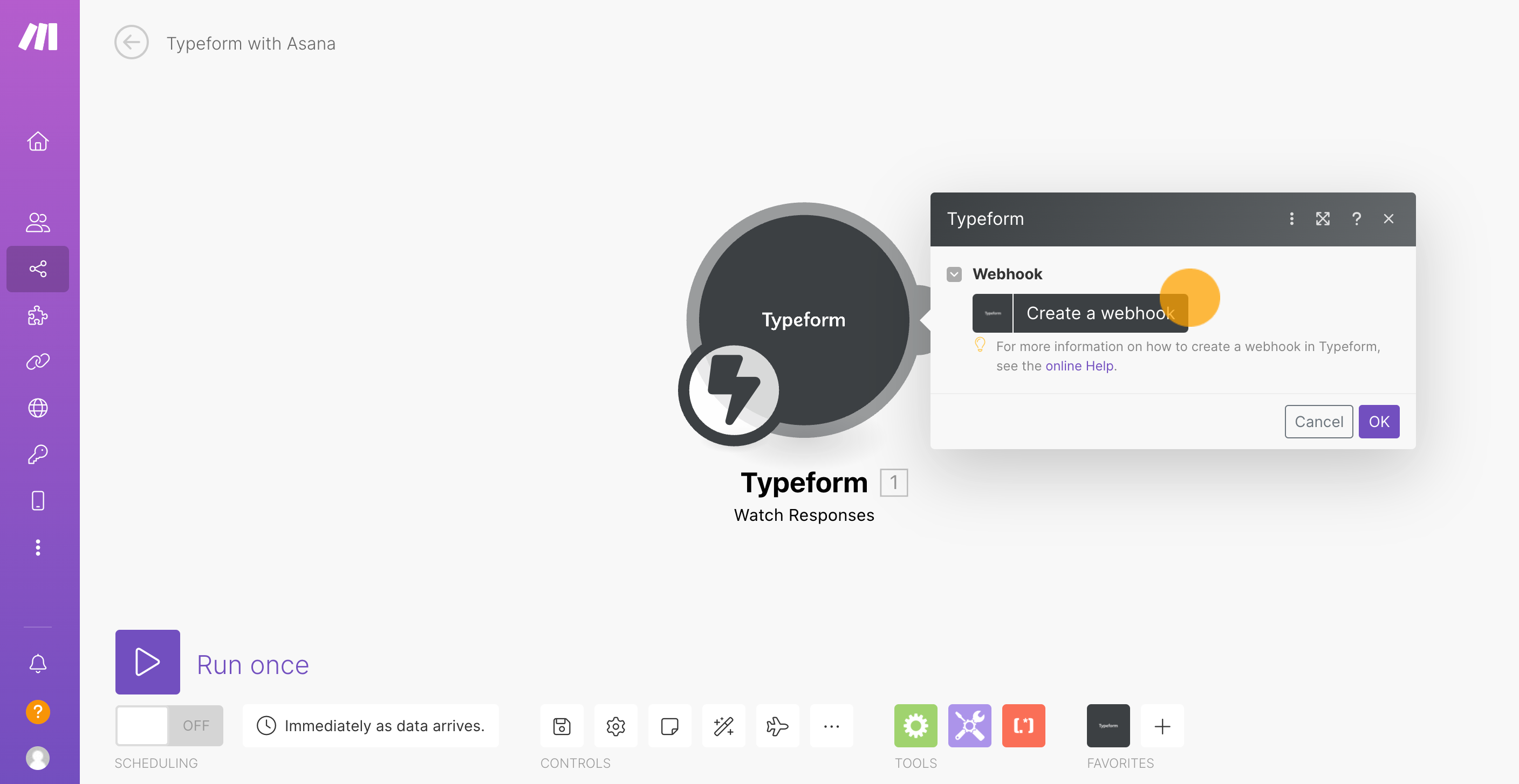The image size is (1519, 784).
Task: Open Typeform dialog options menu
Action: click(1291, 219)
